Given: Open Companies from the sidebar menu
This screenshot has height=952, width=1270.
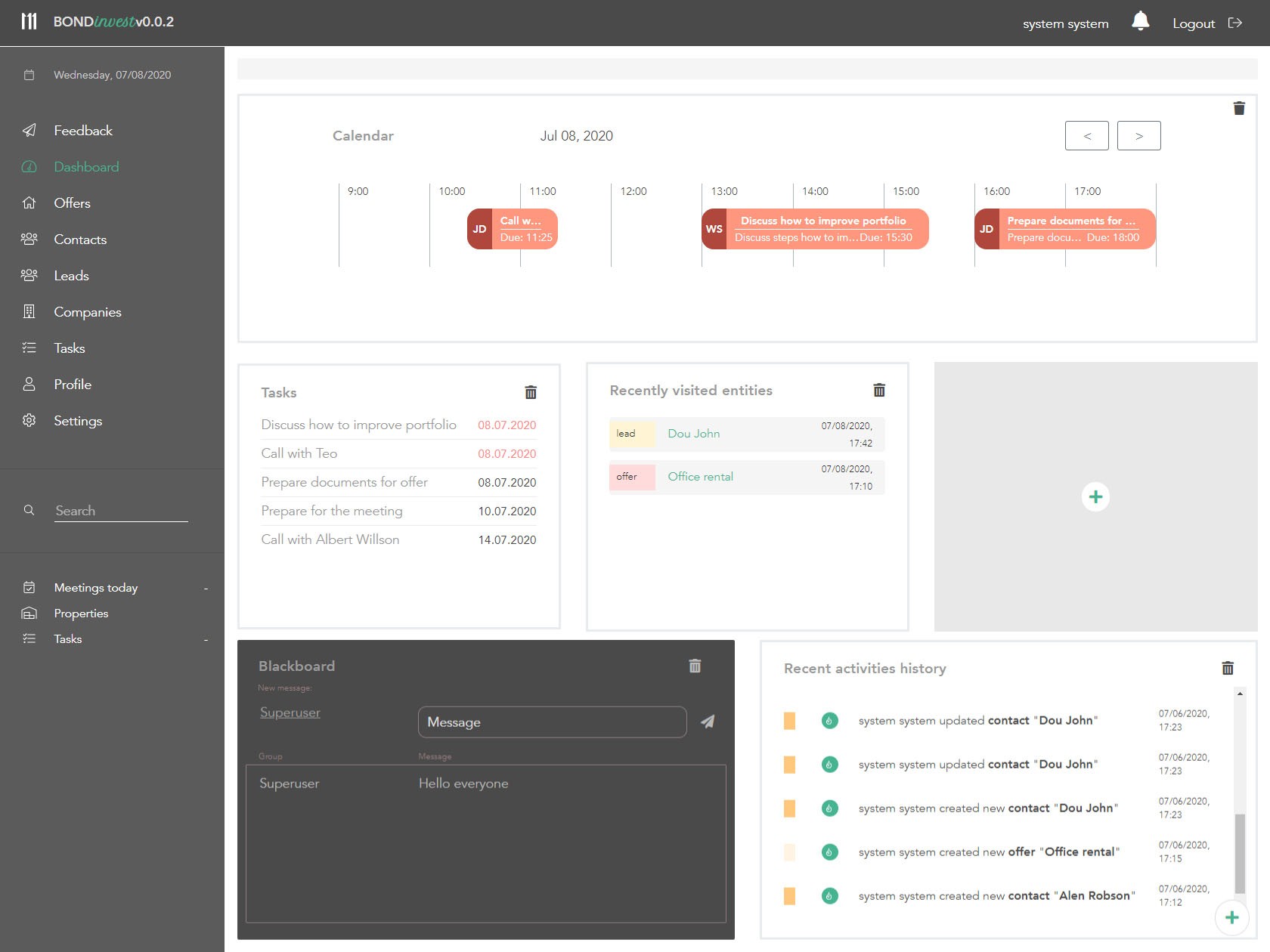Looking at the screenshot, I should (87, 312).
